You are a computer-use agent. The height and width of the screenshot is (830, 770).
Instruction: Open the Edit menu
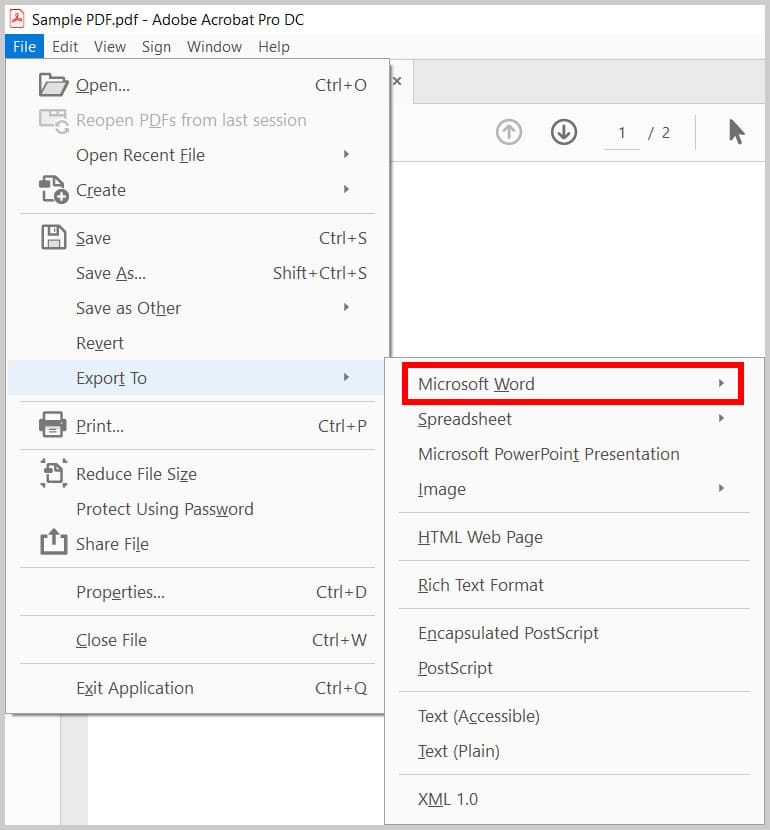65,47
